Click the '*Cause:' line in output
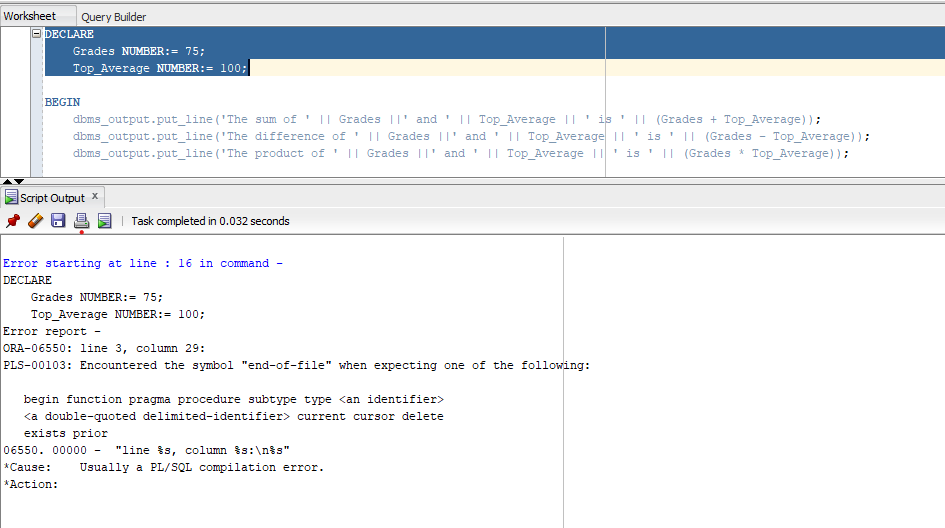This screenshot has width=945, height=528. click(x=163, y=467)
